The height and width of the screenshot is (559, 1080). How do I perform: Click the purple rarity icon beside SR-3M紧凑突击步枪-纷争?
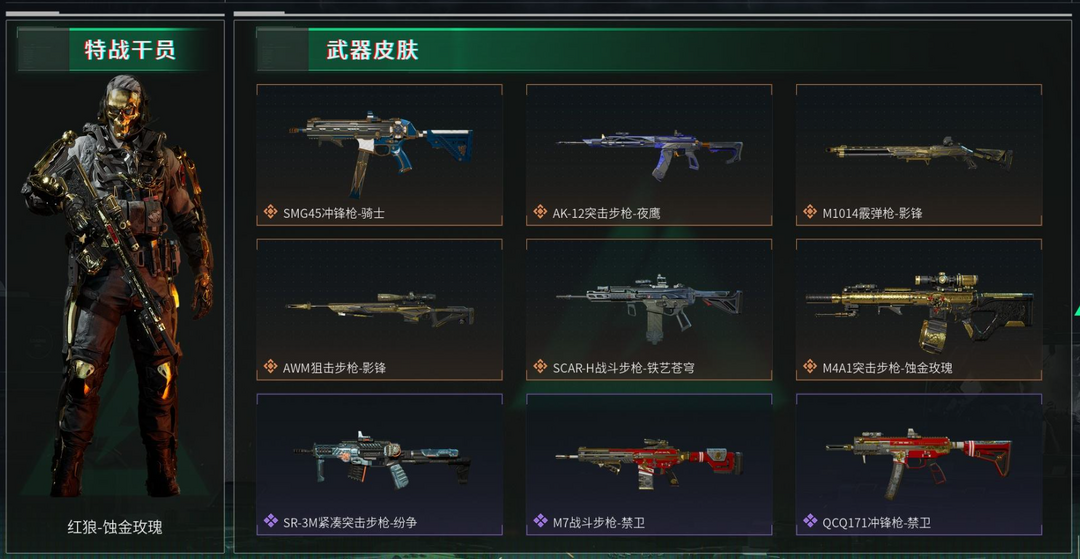271,522
